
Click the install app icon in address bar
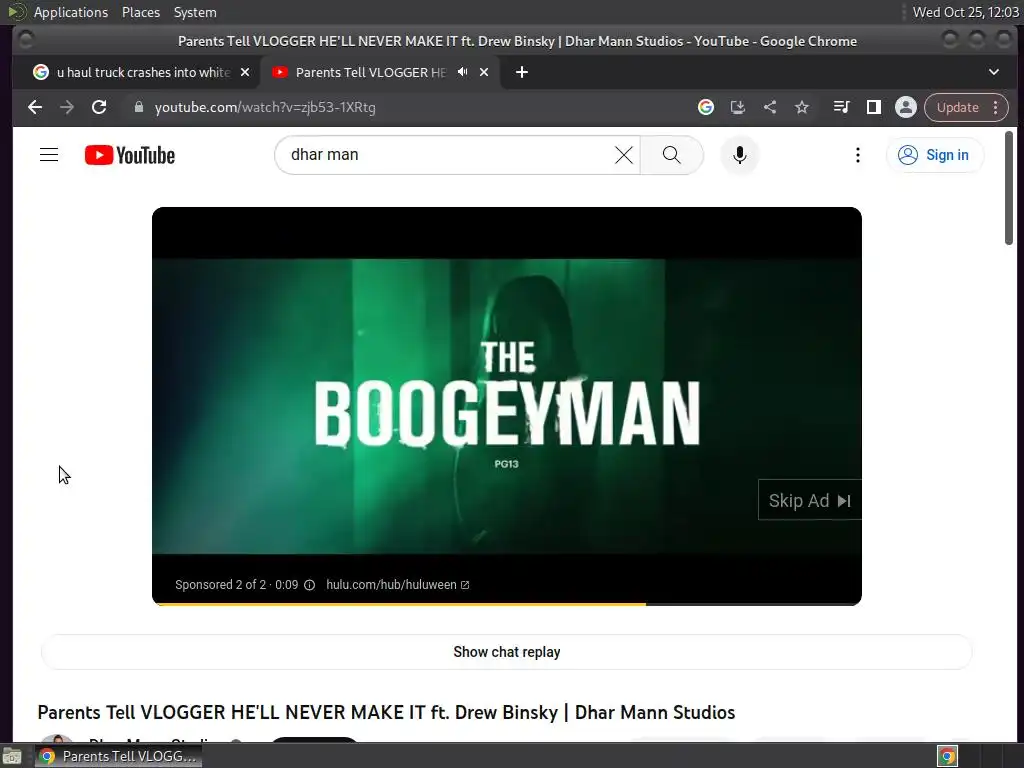[738, 107]
